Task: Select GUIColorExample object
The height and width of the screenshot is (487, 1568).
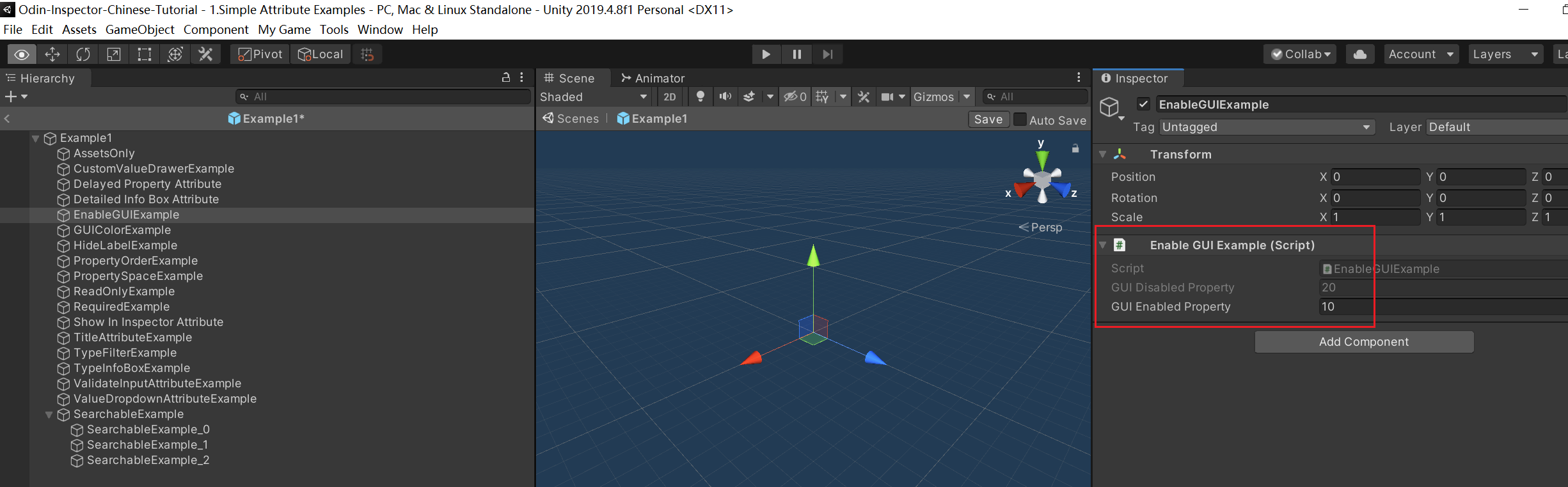Action: [x=122, y=230]
